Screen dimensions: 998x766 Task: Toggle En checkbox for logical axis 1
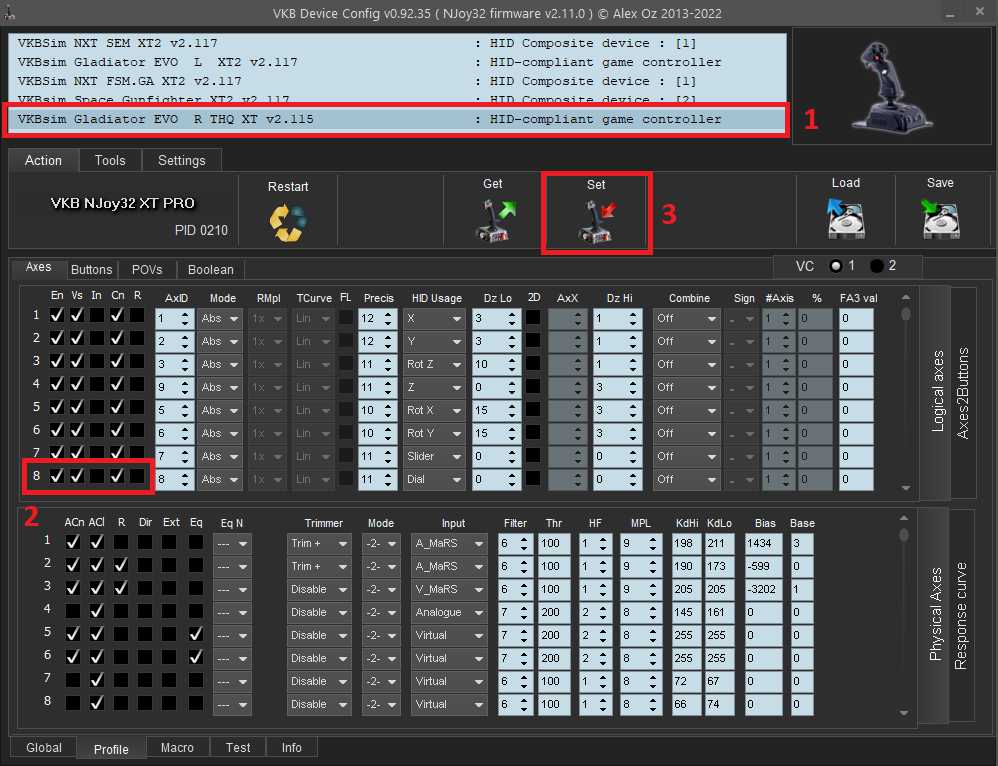point(57,315)
